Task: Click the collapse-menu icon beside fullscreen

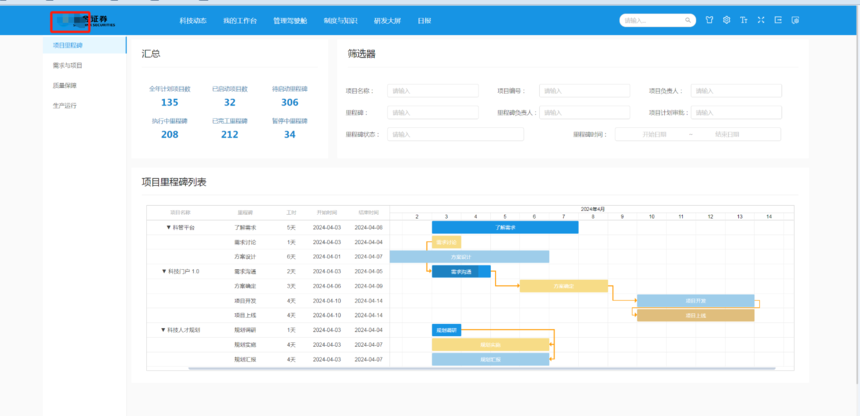Action: [778, 20]
